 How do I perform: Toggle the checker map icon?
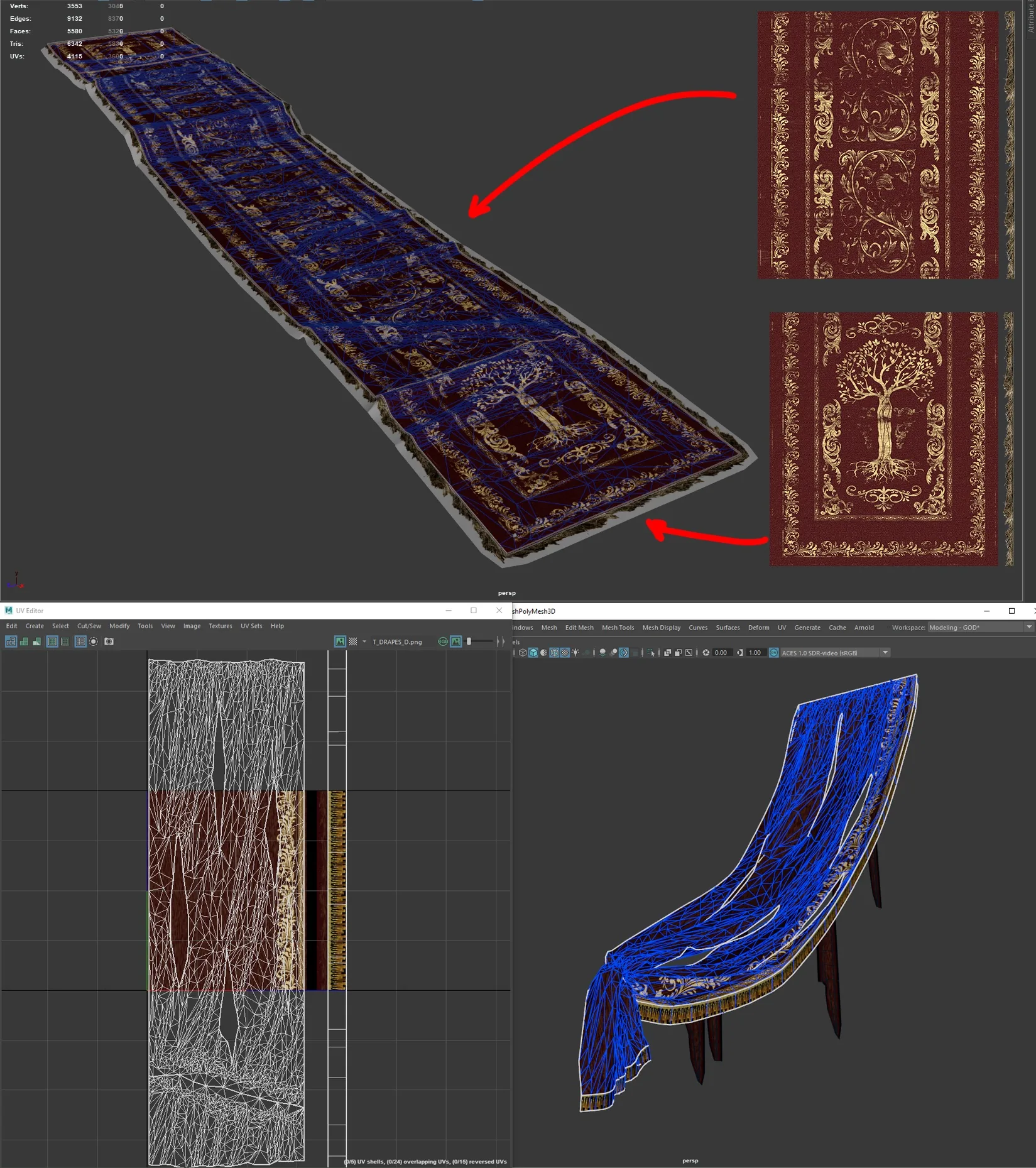coord(353,641)
